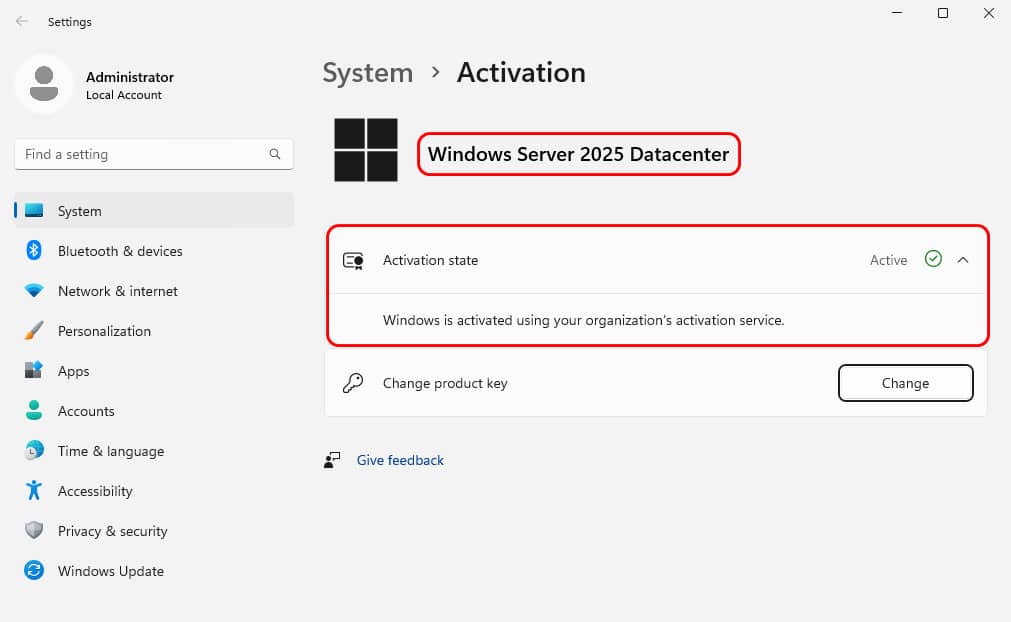Click the Local Account text
1011x622 pixels.
124,95
